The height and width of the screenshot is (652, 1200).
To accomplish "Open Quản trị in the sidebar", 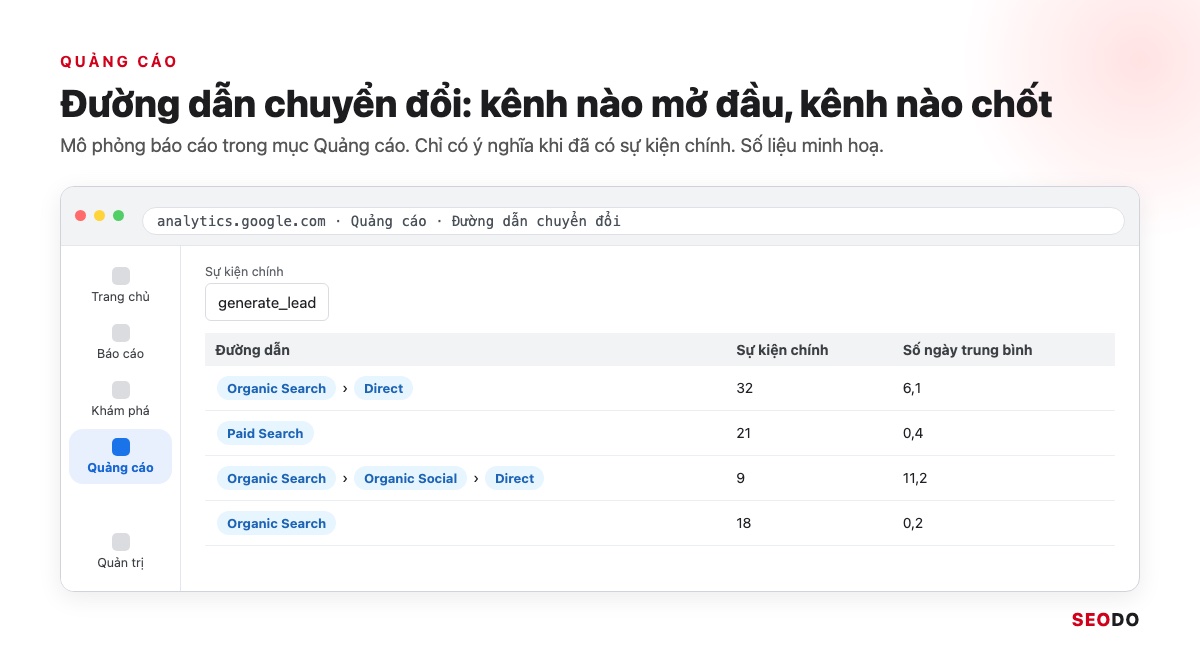I will (120, 551).
